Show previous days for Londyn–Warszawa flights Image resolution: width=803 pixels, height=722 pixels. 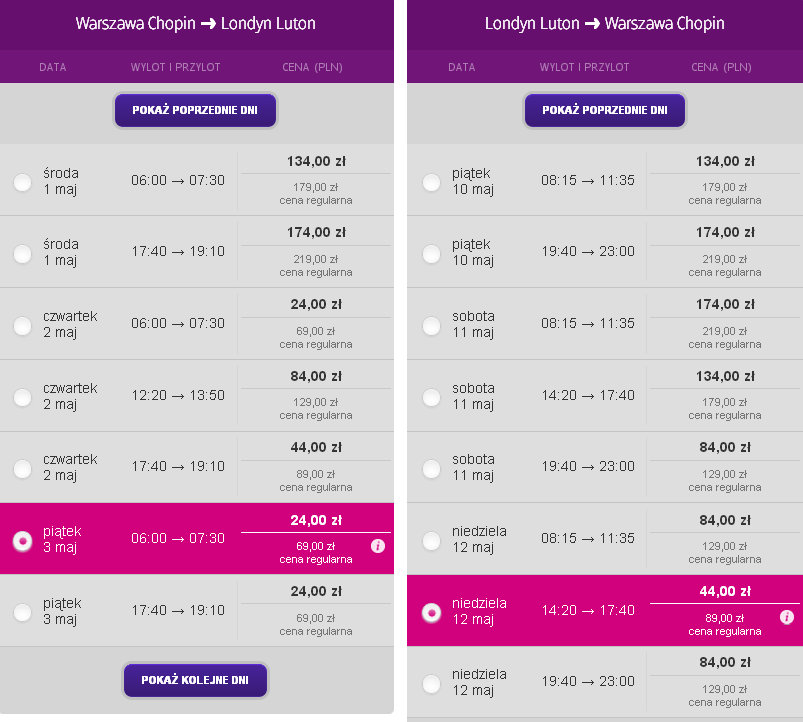click(x=605, y=110)
